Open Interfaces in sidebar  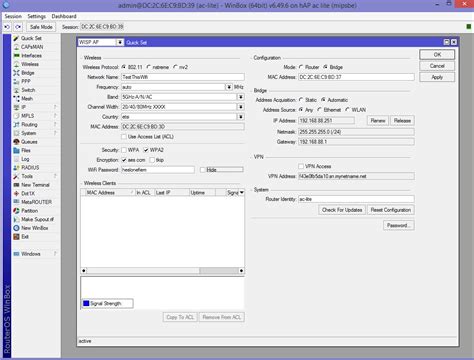pos(31,56)
